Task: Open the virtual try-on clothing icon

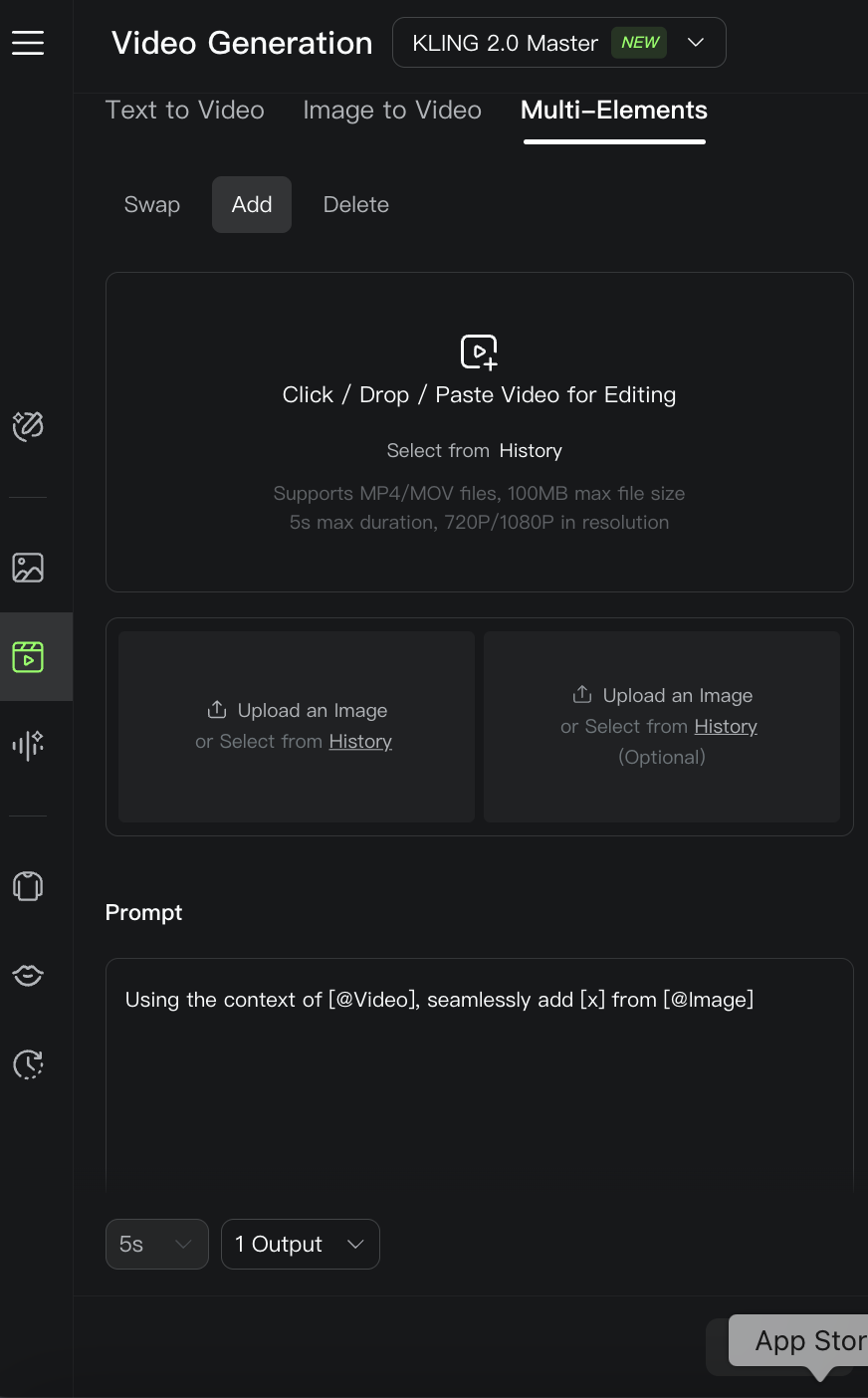Action: coord(28,886)
